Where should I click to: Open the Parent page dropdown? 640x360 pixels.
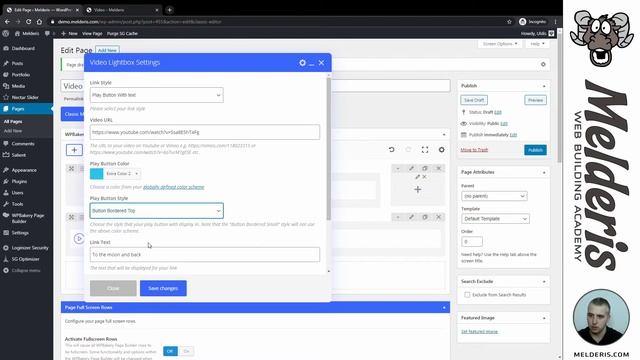click(494, 196)
